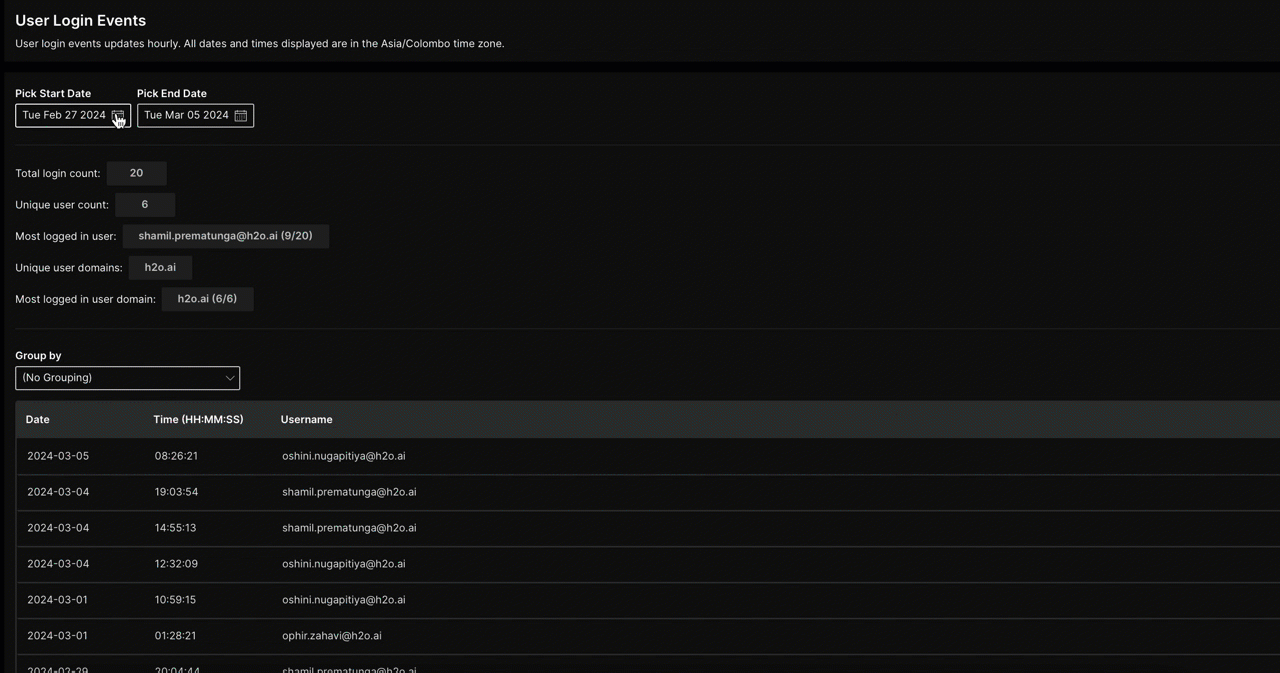1280x673 pixels.
Task: Select ophir.zahavi@h2o.ai username entry
Action: tap(331, 636)
